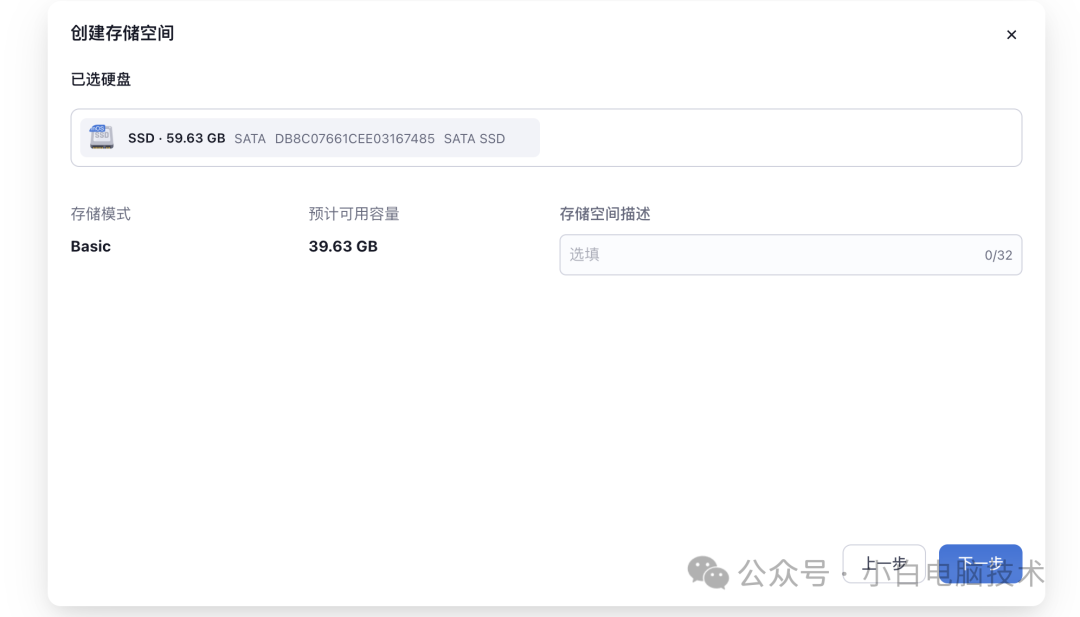This screenshot has width=1080, height=617.
Task: Click the Basic storage mode label
Action: [x=90, y=246]
